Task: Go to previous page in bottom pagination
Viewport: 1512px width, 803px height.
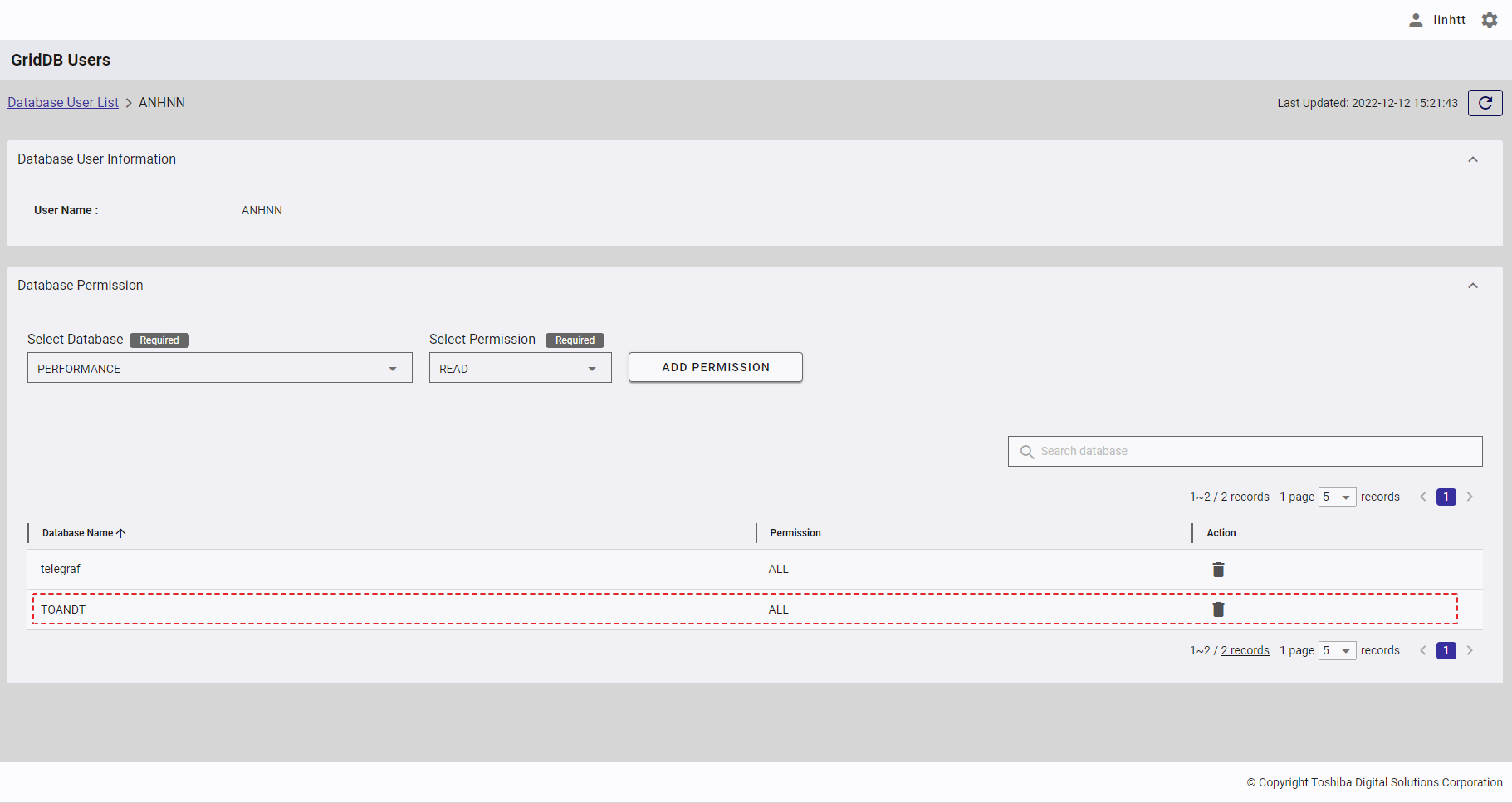Action: coord(1423,651)
